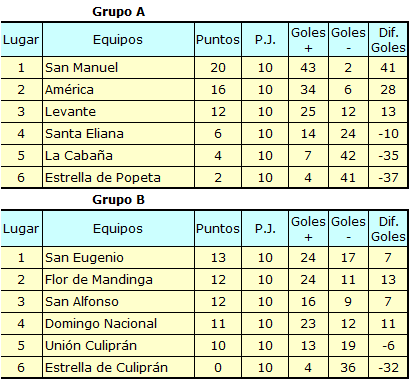
Task: Click Equipos header in Grupo B table
Action: click(x=118, y=229)
